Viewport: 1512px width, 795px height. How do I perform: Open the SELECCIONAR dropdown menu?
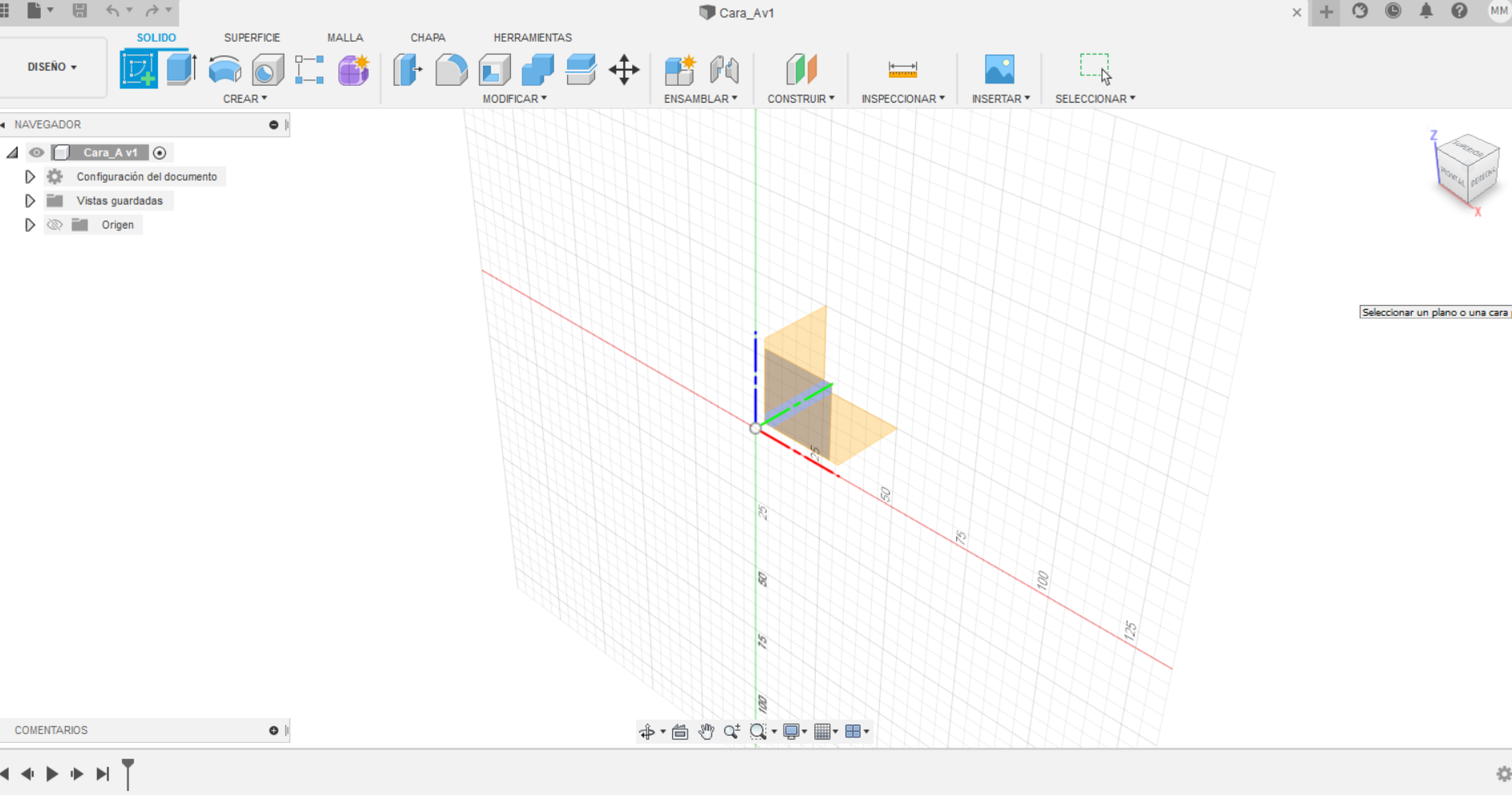coord(1095,99)
